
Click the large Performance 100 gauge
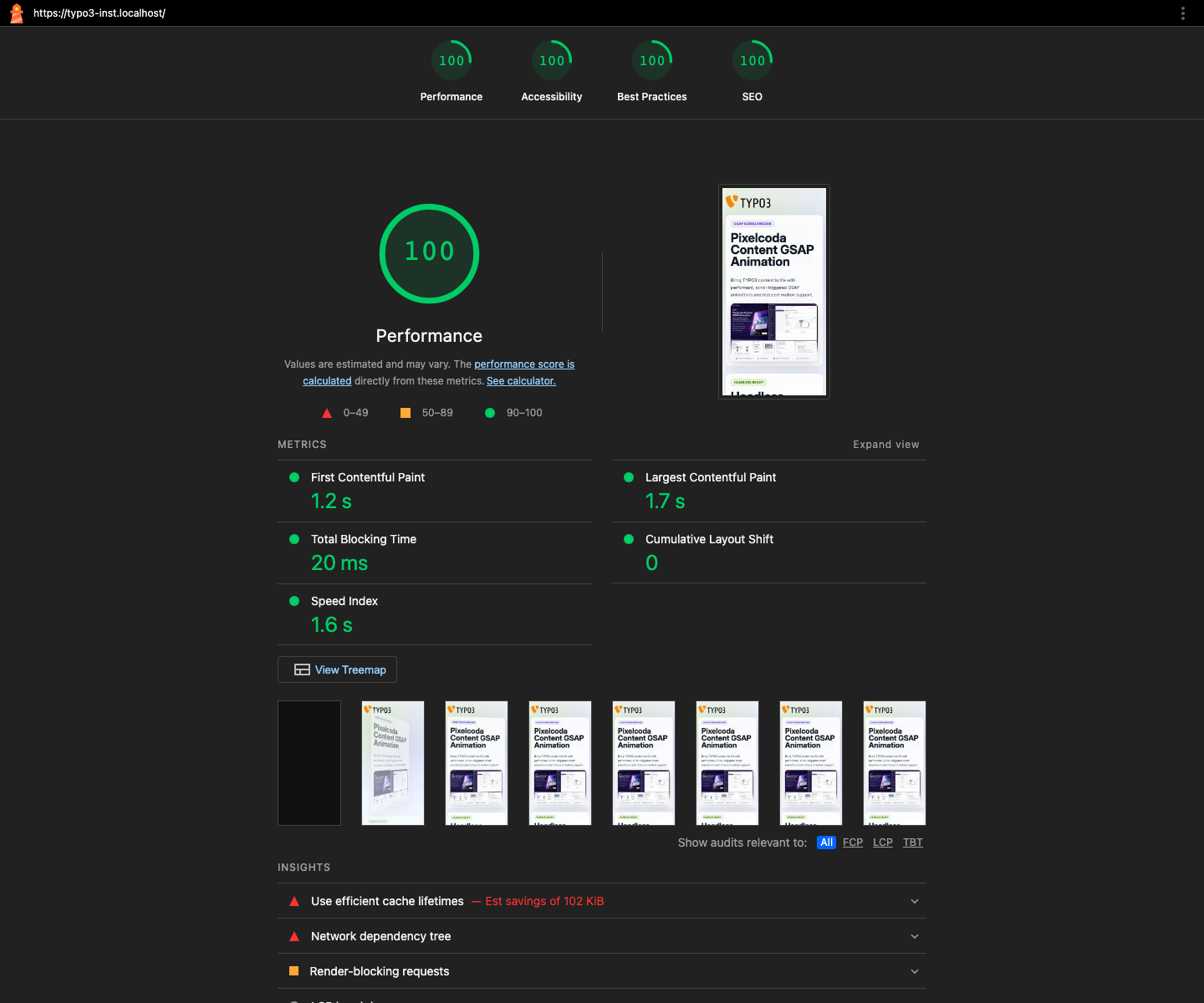click(x=429, y=253)
